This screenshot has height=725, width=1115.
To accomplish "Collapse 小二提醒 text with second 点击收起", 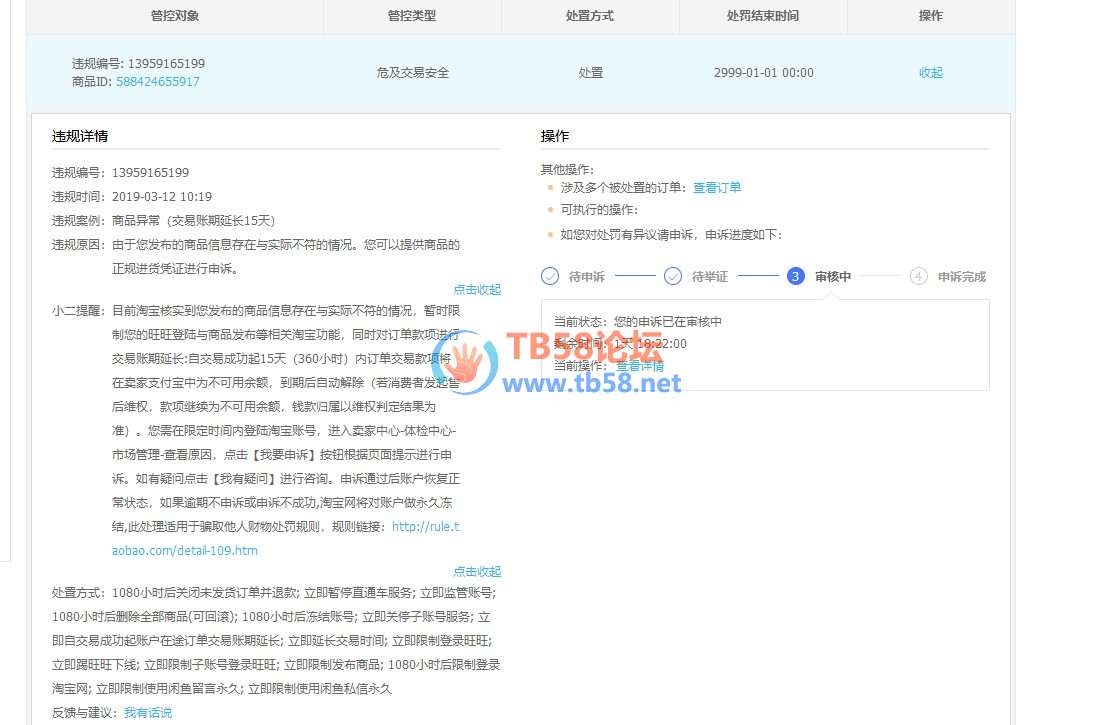I will point(477,571).
